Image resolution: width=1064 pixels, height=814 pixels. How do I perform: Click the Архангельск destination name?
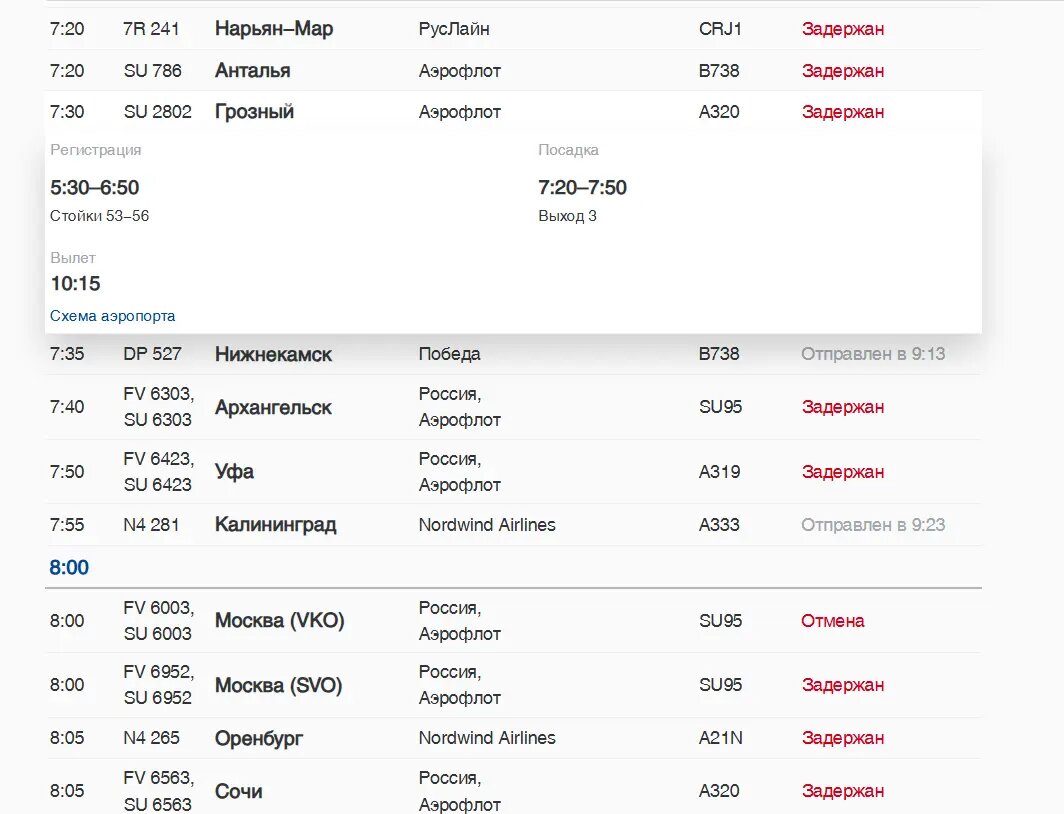(x=273, y=407)
